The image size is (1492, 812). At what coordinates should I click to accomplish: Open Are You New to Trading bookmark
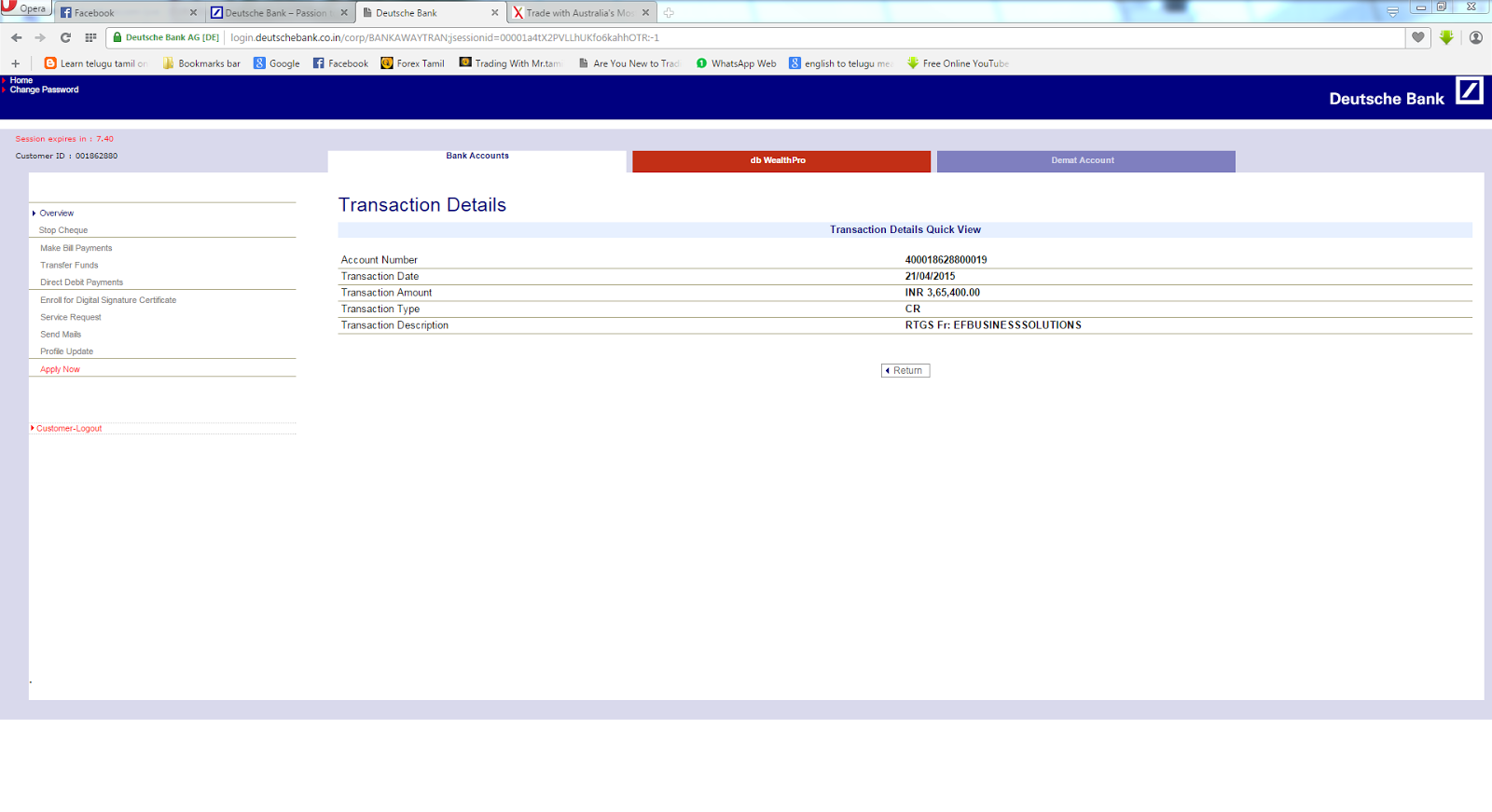[x=629, y=63]
